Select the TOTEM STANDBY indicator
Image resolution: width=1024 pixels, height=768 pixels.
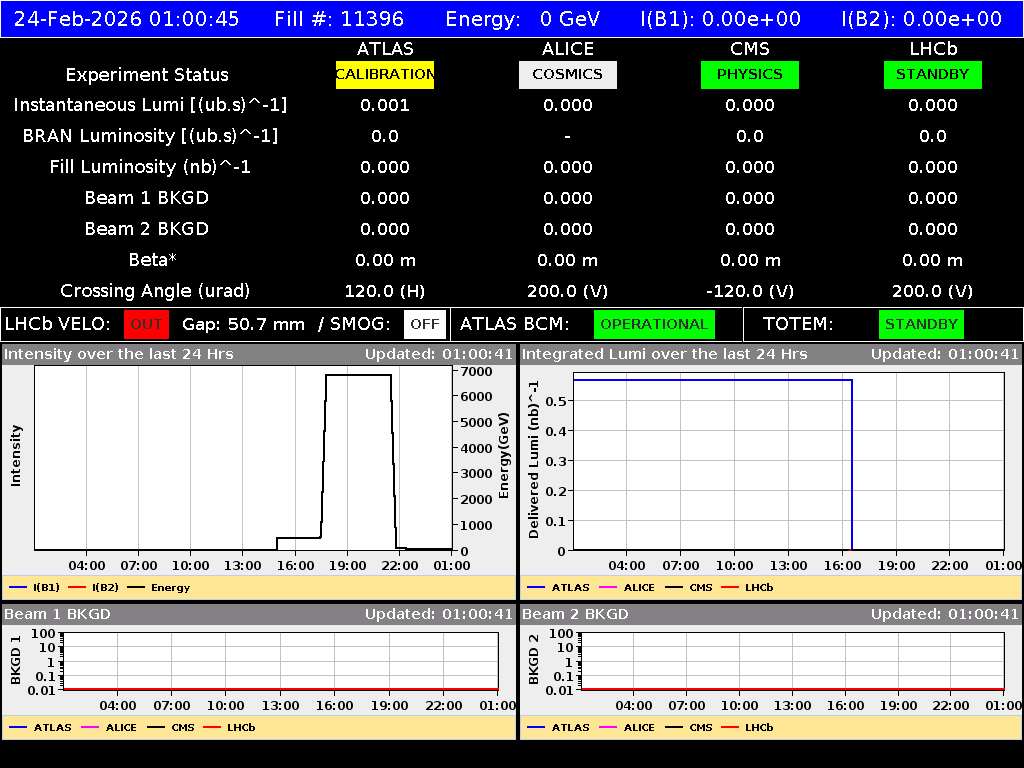click(920, 324)
